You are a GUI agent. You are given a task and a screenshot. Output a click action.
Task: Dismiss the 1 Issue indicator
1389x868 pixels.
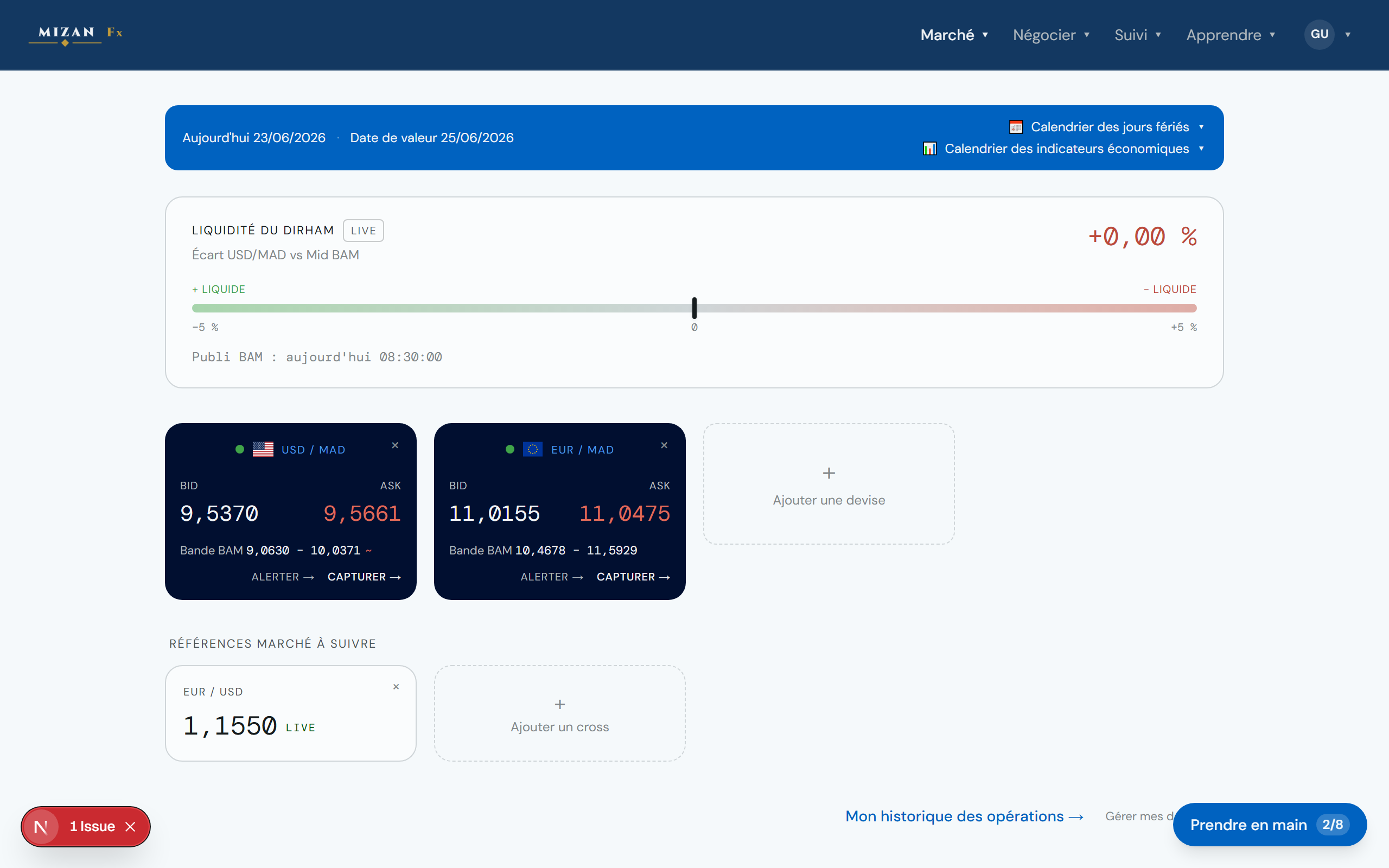(130, 827)
